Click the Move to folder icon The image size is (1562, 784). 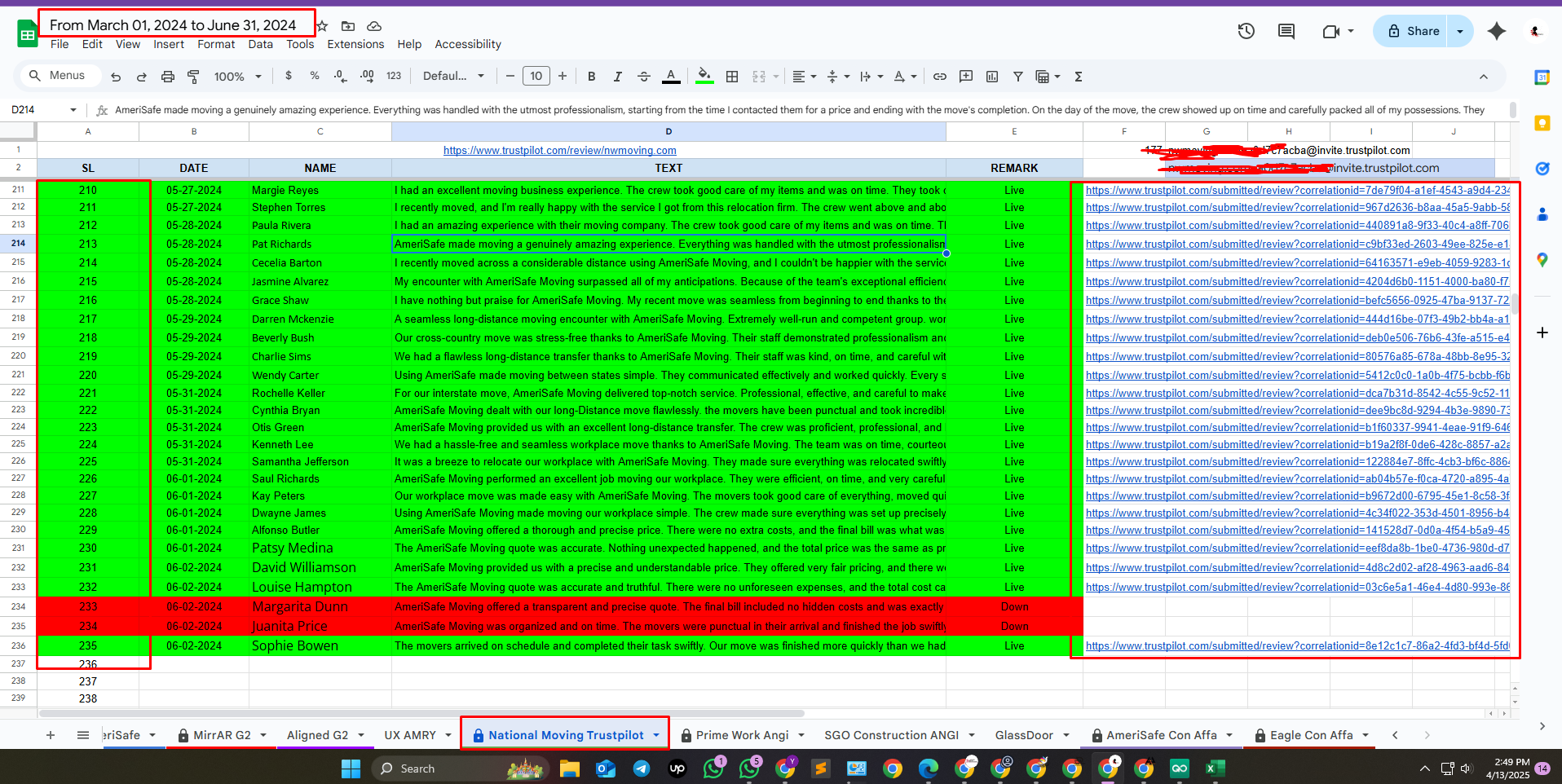point(348,26)
